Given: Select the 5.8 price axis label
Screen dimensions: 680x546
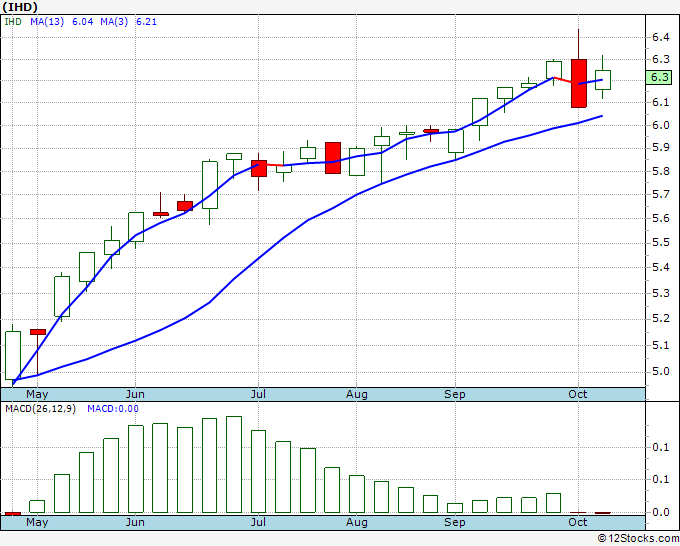Looking at the screenshot, I should pyautogui.click(x=661, y=171).
